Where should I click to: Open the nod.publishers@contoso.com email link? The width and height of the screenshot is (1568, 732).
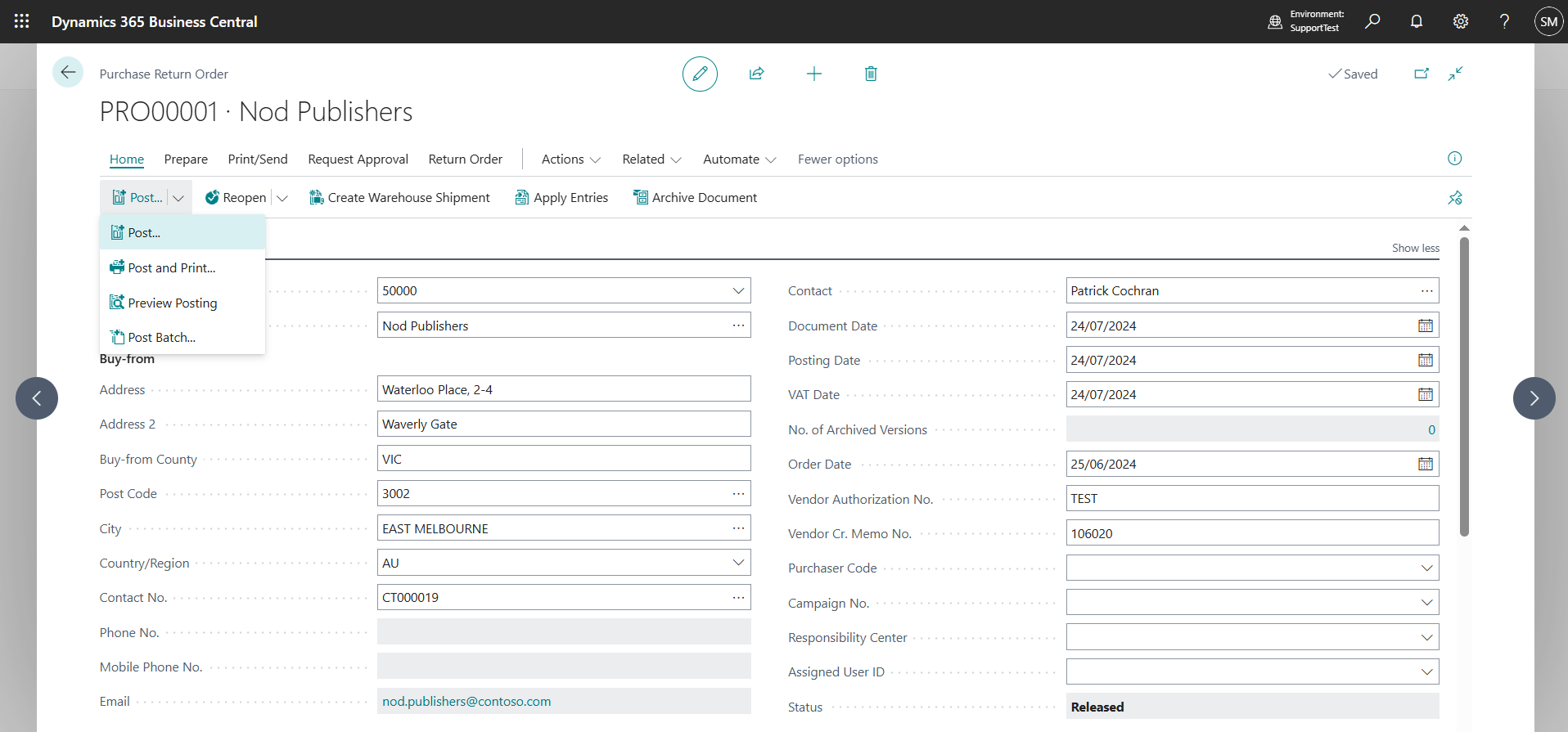(466, 701)
